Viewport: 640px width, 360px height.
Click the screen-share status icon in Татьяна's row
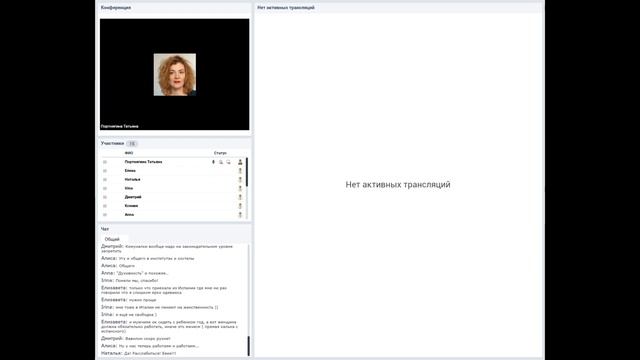click(228, 162)
